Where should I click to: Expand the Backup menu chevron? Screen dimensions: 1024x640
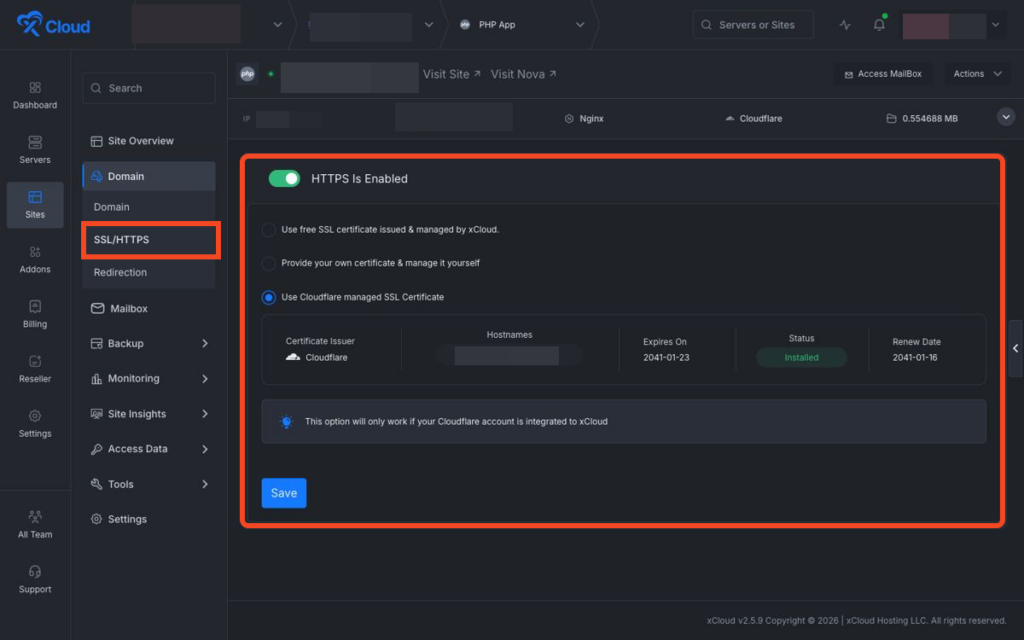click(205, 344)
